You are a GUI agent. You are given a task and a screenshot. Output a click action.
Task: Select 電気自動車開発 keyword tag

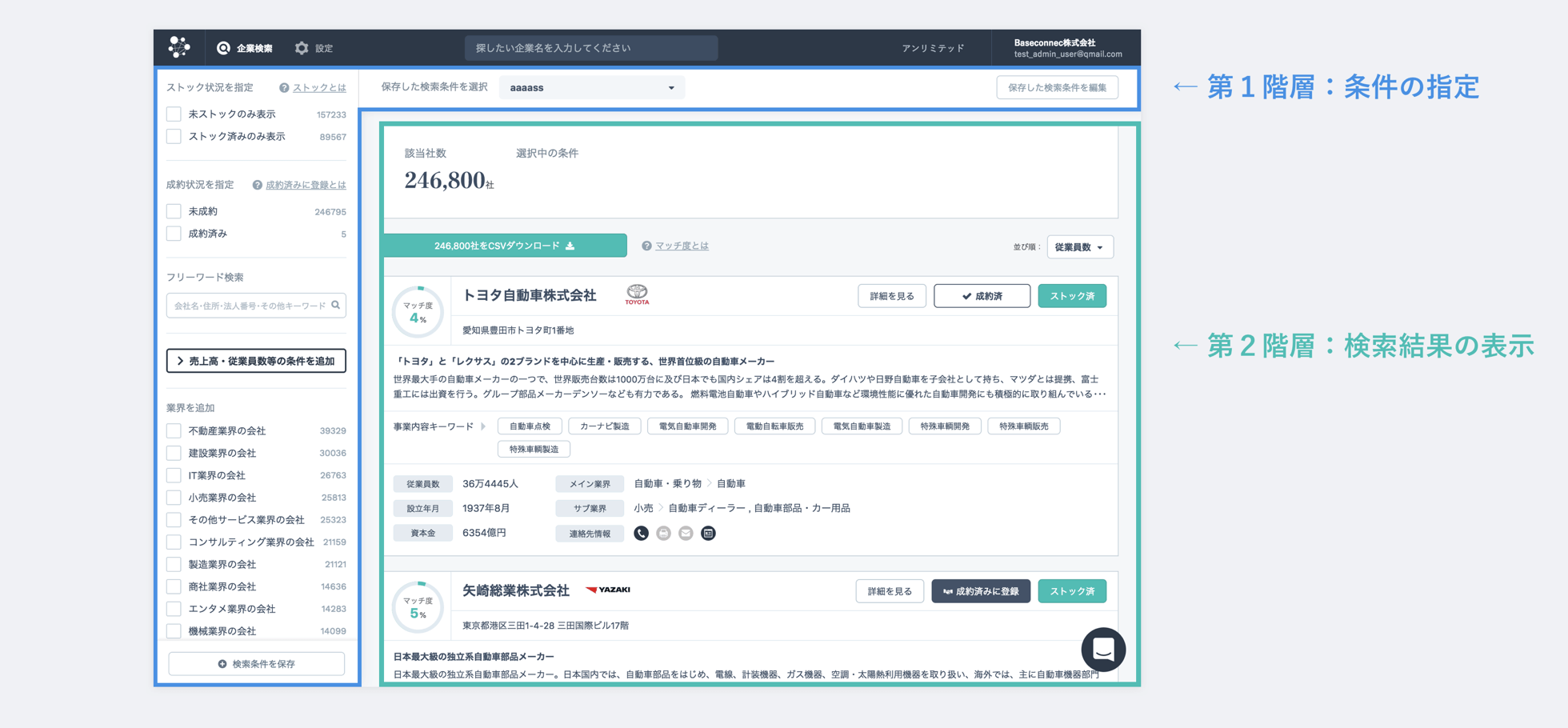tap(687, 426)
